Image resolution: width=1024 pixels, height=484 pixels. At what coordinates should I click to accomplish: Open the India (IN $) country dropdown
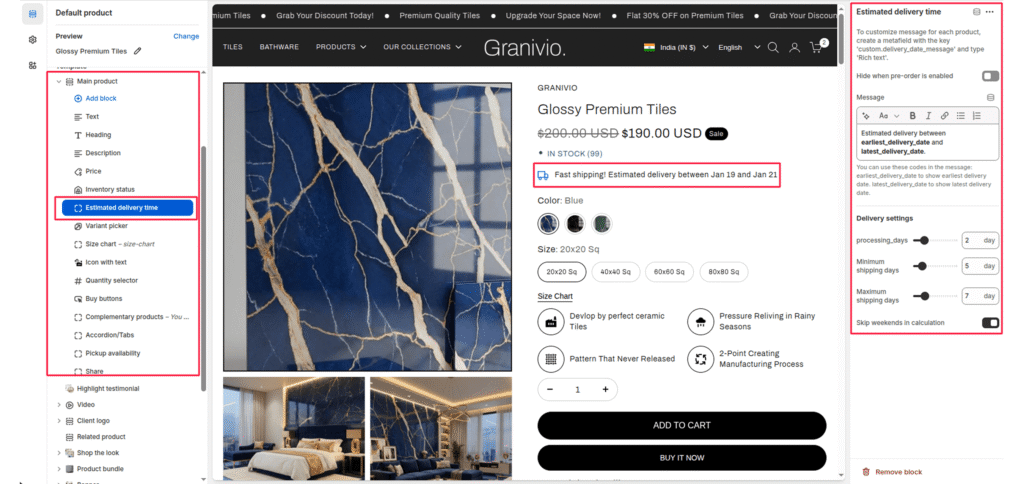676,47
